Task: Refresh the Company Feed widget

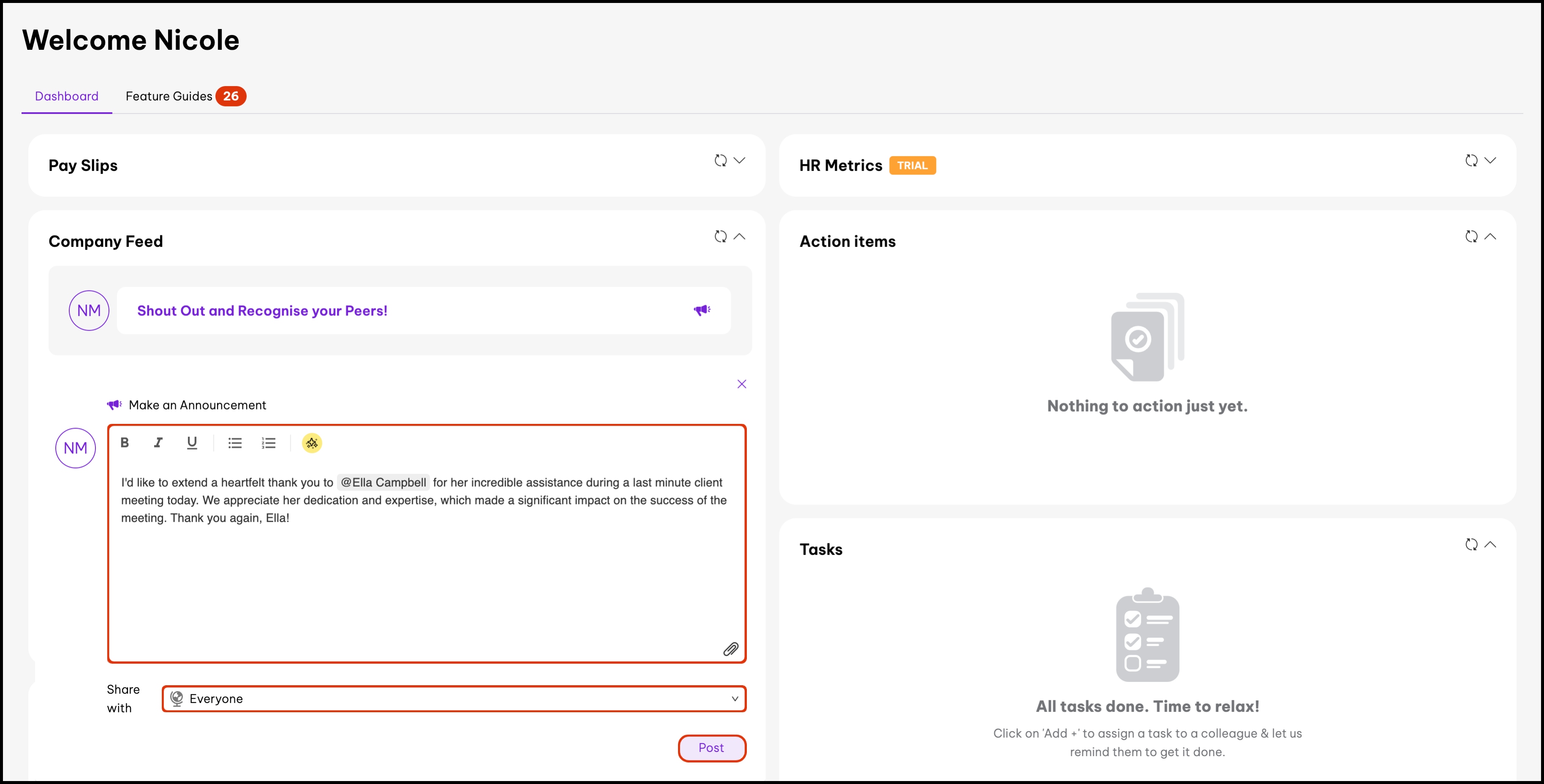Action: coord(720,236)
